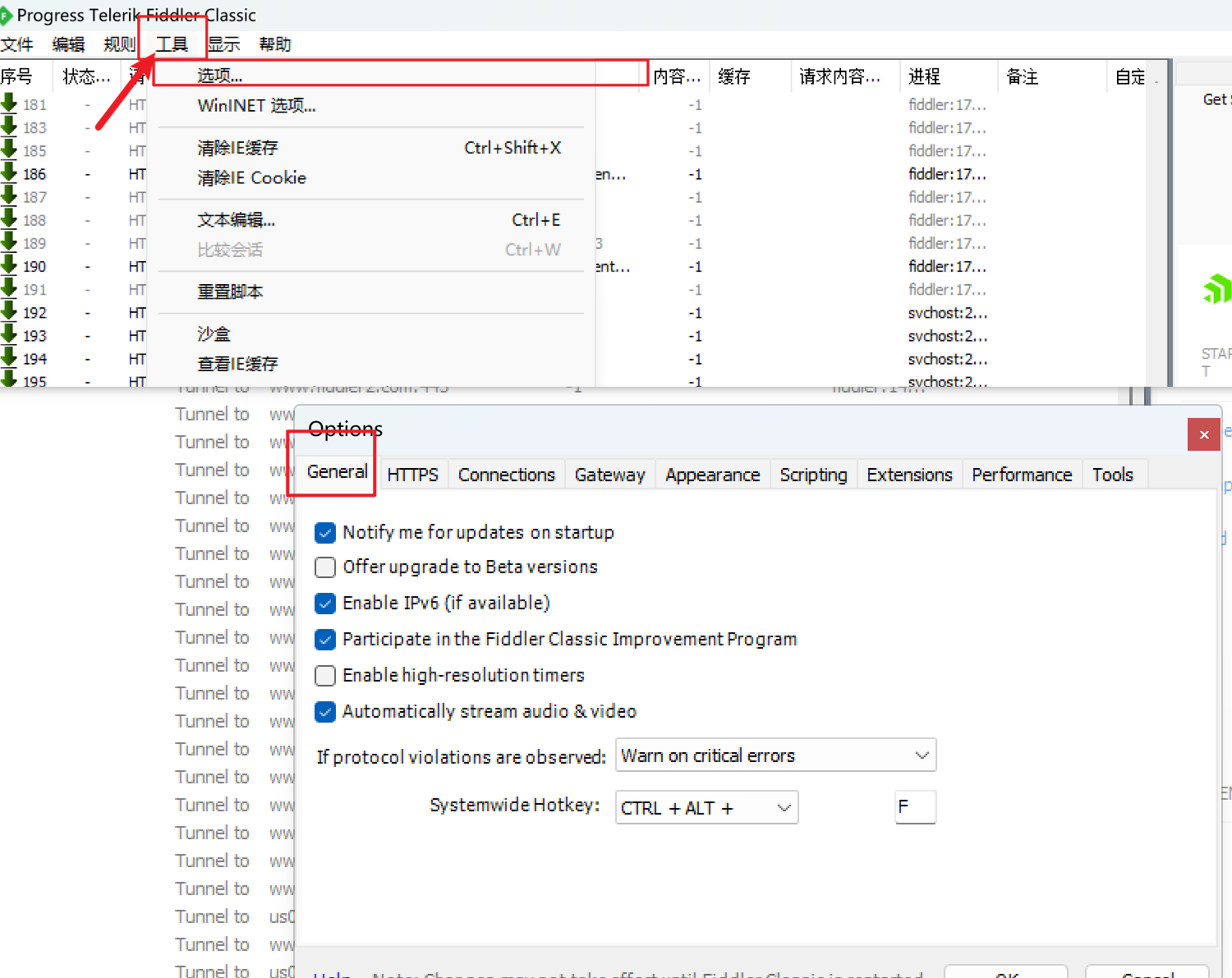Click the 序号 column header
The height and width of the screenshot is (978, 1232).
tap(26, 76)
